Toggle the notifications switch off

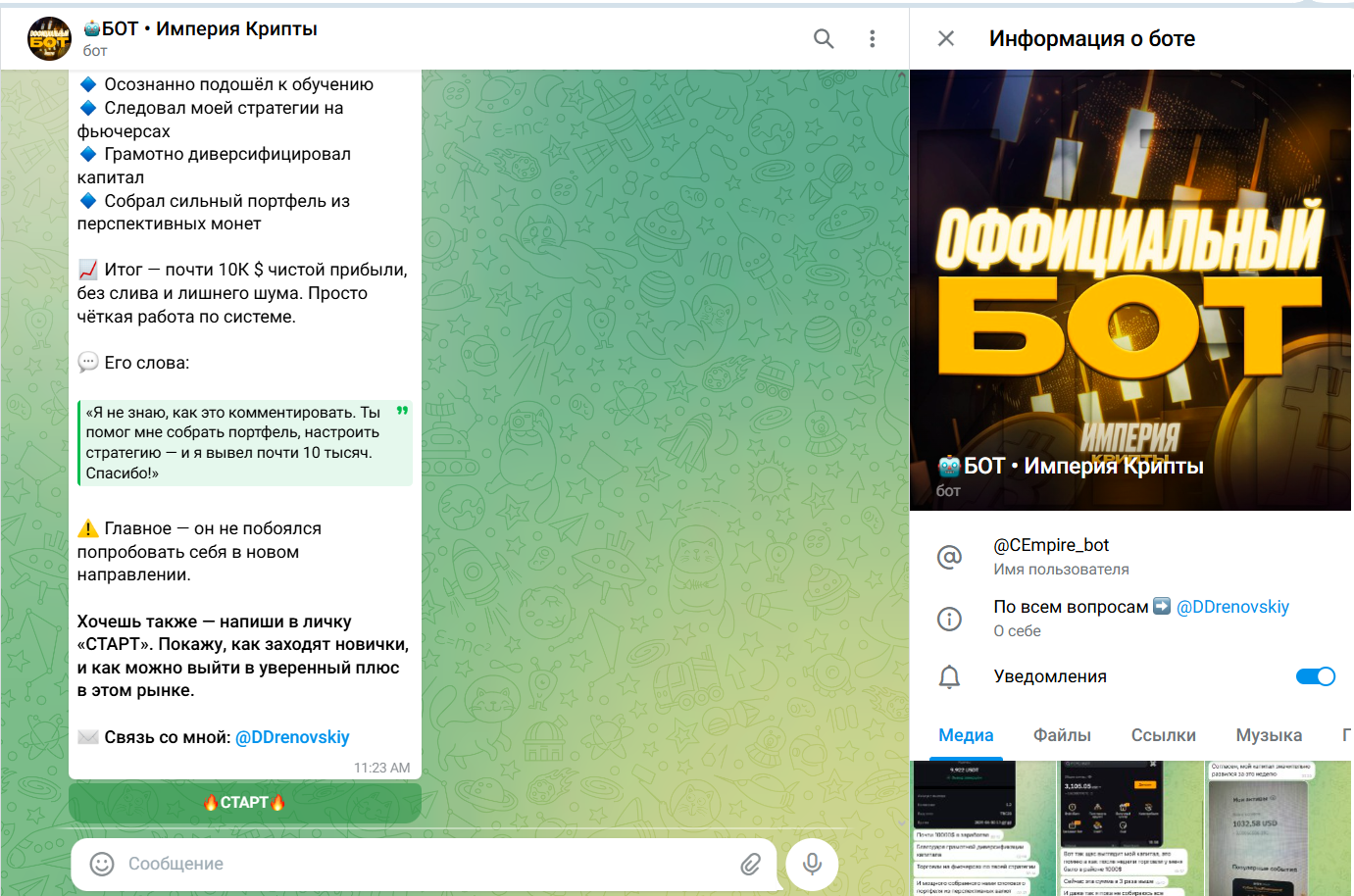[x=1315, y=676]
